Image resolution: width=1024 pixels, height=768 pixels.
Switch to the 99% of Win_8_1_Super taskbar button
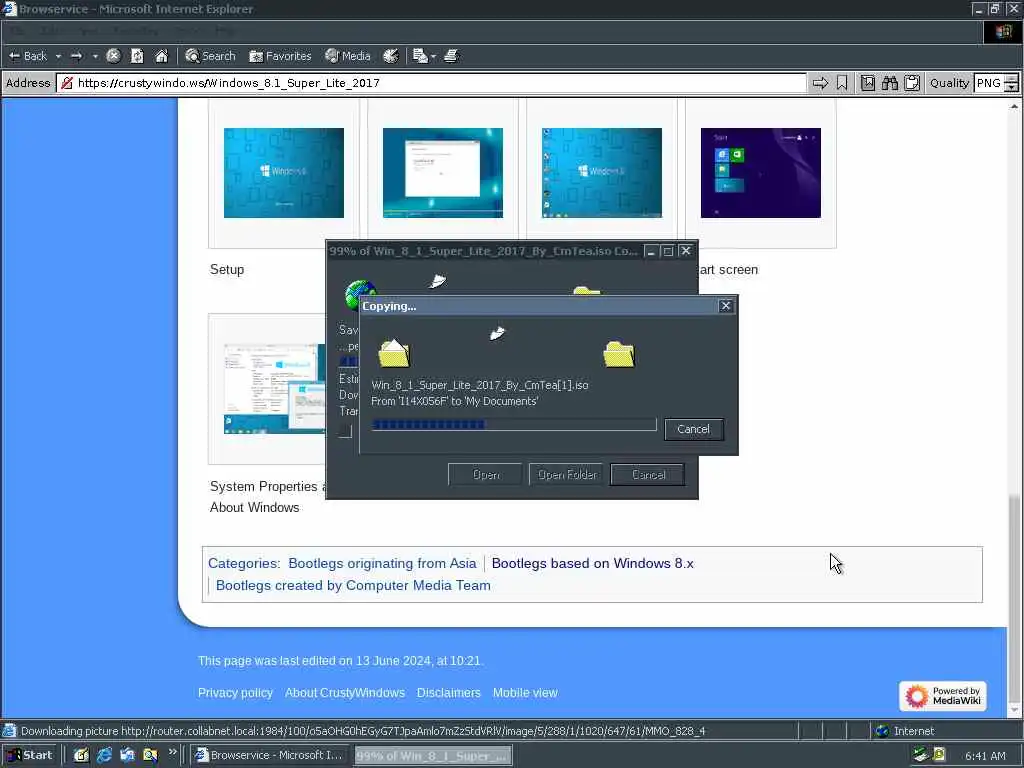click(434, 756)
